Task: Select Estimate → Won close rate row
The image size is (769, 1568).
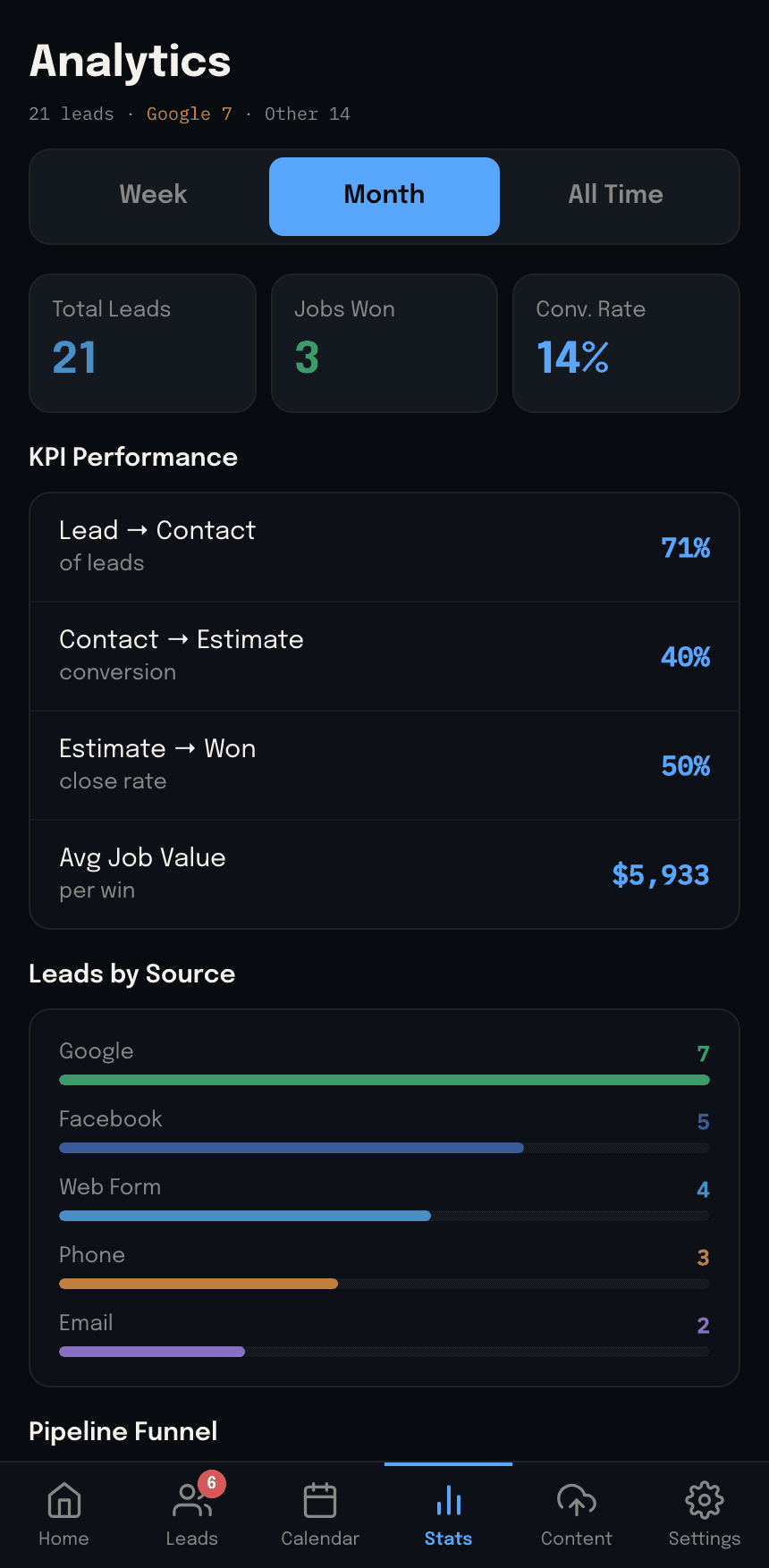Action: click(384, 765)
